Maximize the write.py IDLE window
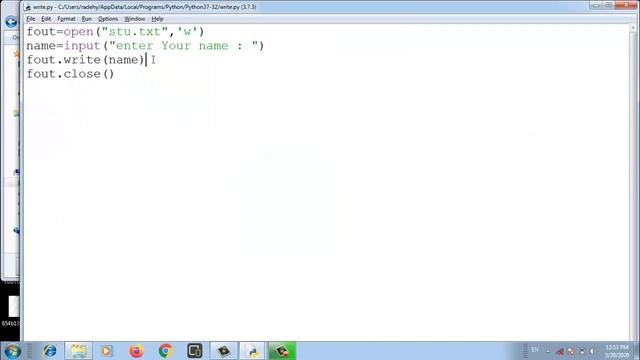 pyautogui.click(x=608, y=5)
